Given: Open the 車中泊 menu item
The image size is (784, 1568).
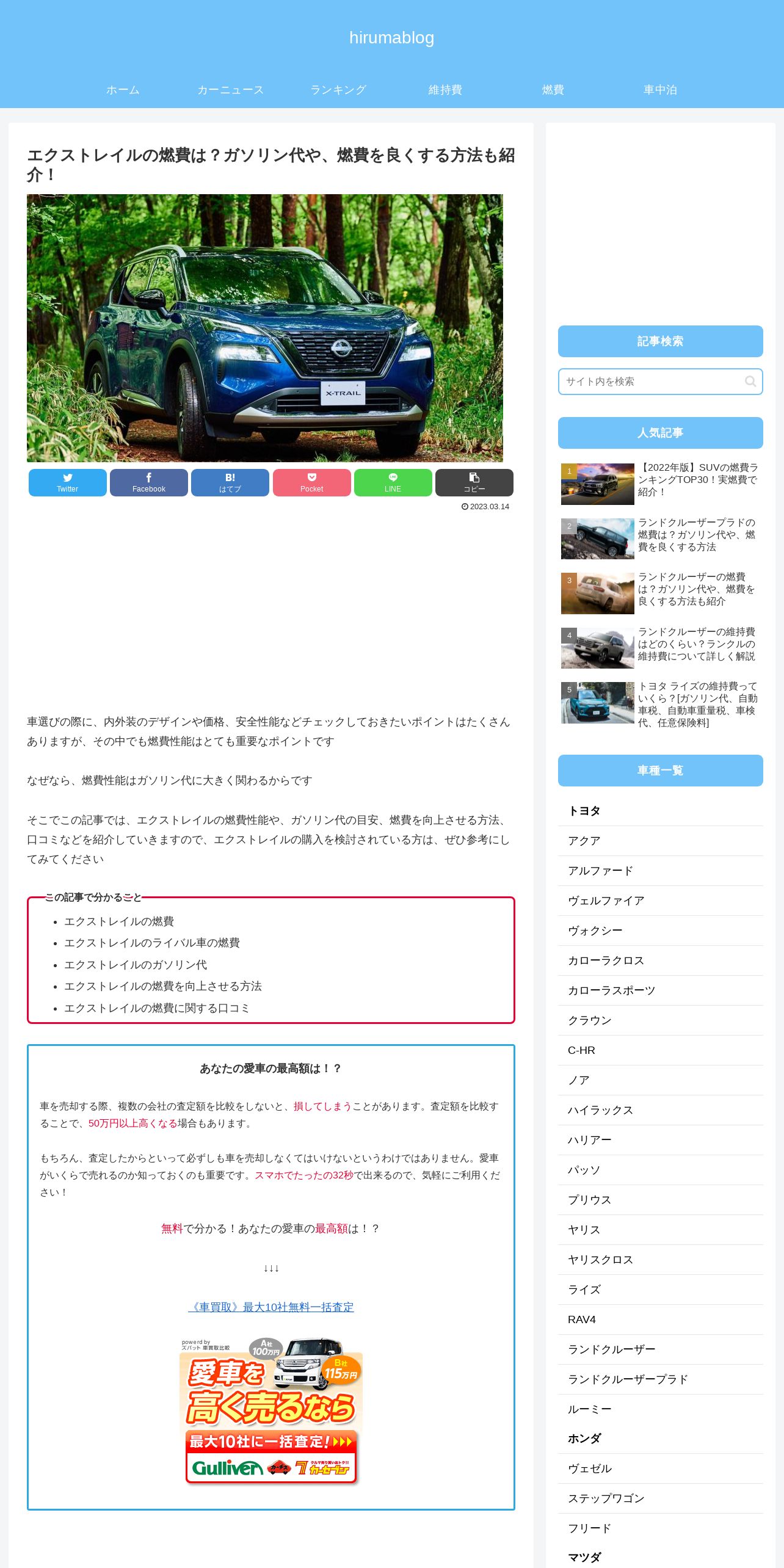Looking at the screenshot, I should pyautogui.click(x=660, y=90).
